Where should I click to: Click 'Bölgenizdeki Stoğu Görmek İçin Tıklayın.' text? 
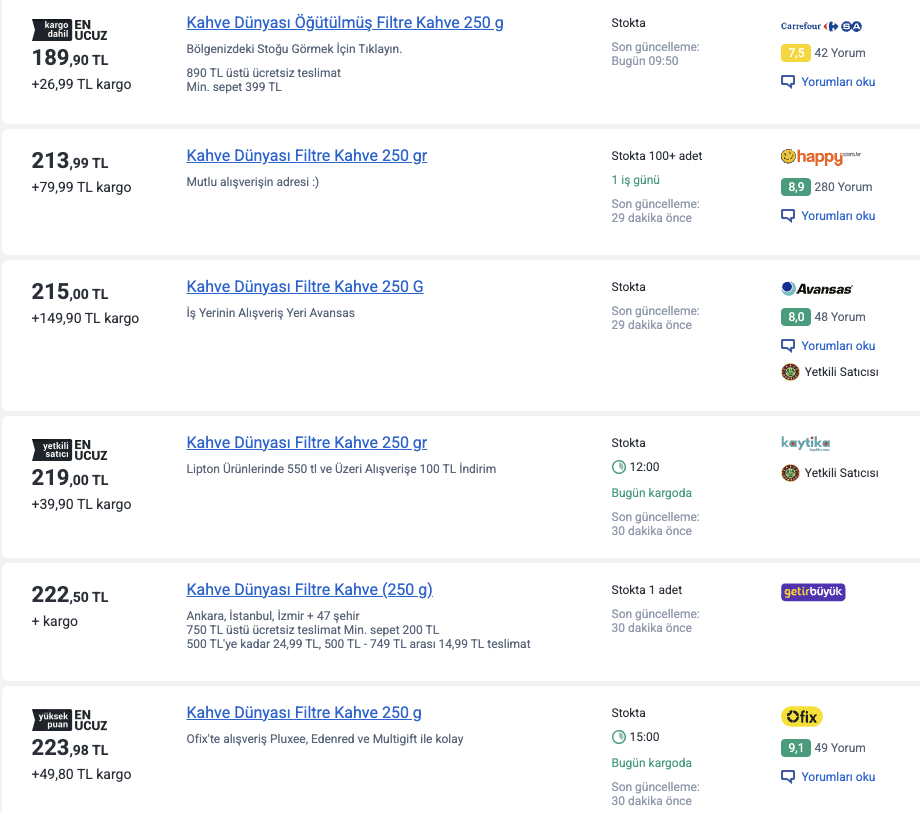(294, 49)
